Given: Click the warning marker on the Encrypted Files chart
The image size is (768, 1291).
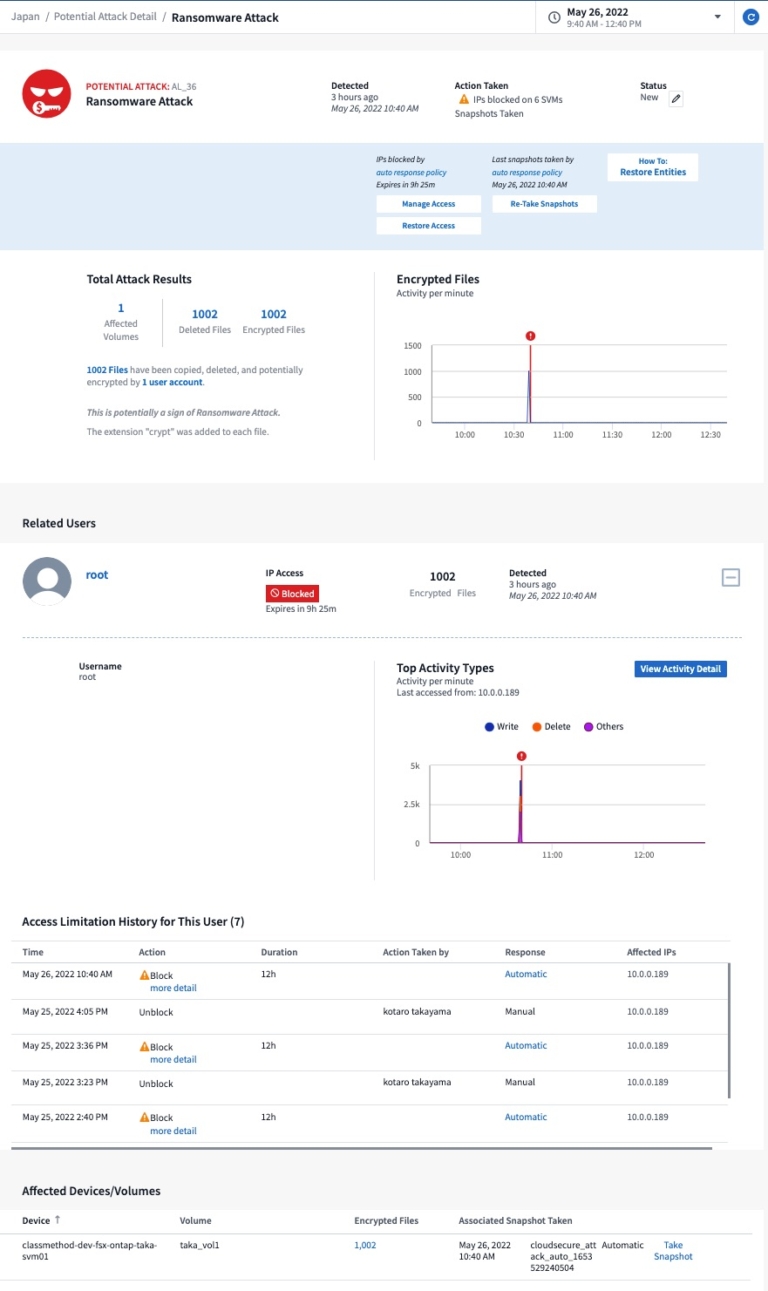Looking at the screenshot, I should click(x=531, y=336).
